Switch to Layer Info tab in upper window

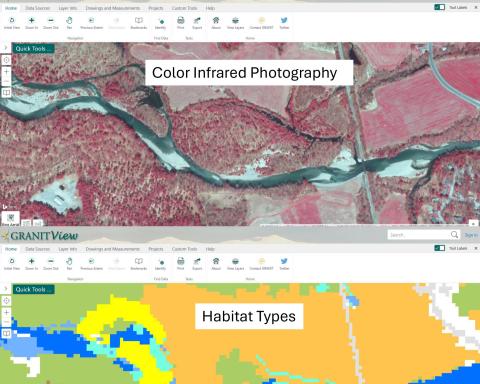68,8
